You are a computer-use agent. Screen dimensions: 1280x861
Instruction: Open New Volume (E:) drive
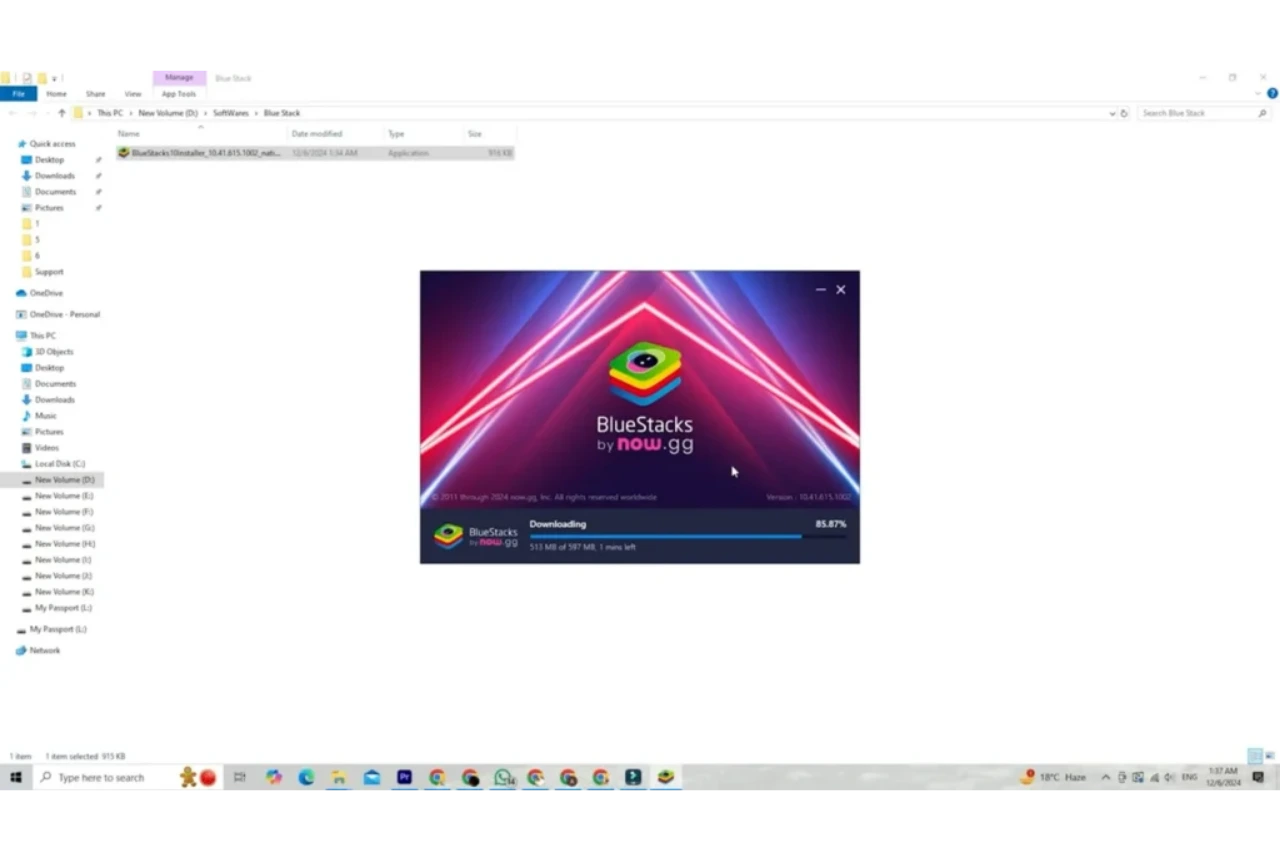64,496
